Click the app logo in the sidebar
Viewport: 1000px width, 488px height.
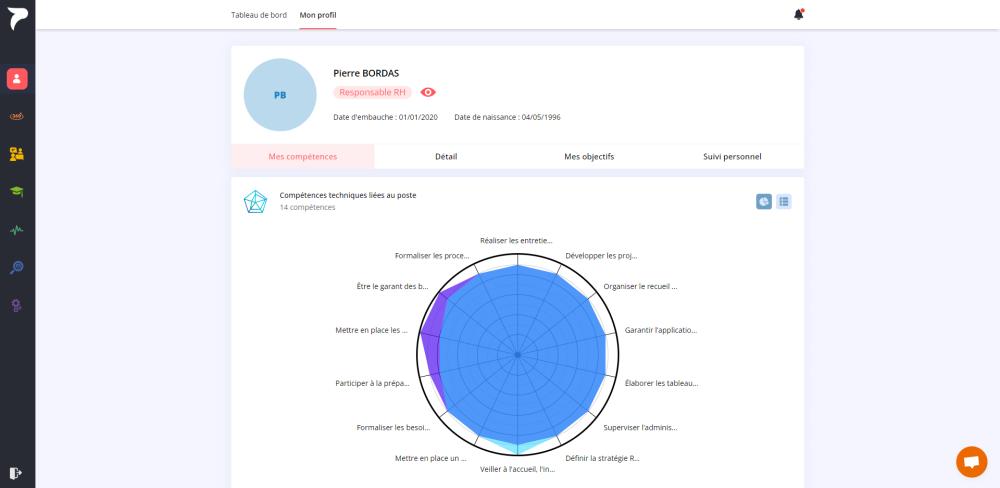point(17,17)
